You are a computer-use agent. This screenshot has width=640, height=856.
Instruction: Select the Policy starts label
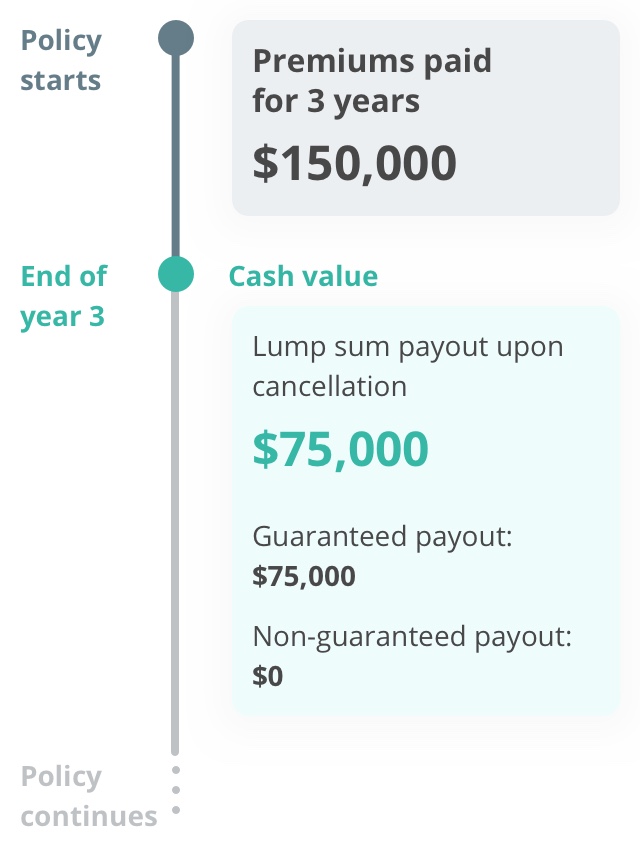click(61, 60)
